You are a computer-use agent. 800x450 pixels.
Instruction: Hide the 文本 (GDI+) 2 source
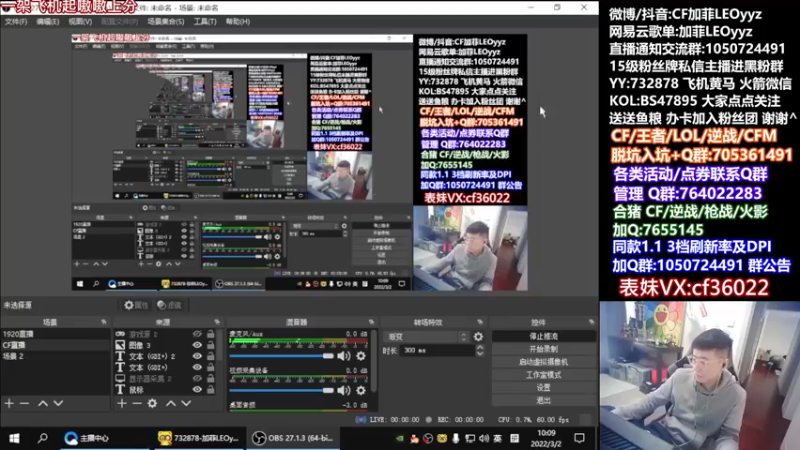pos(197,356)
